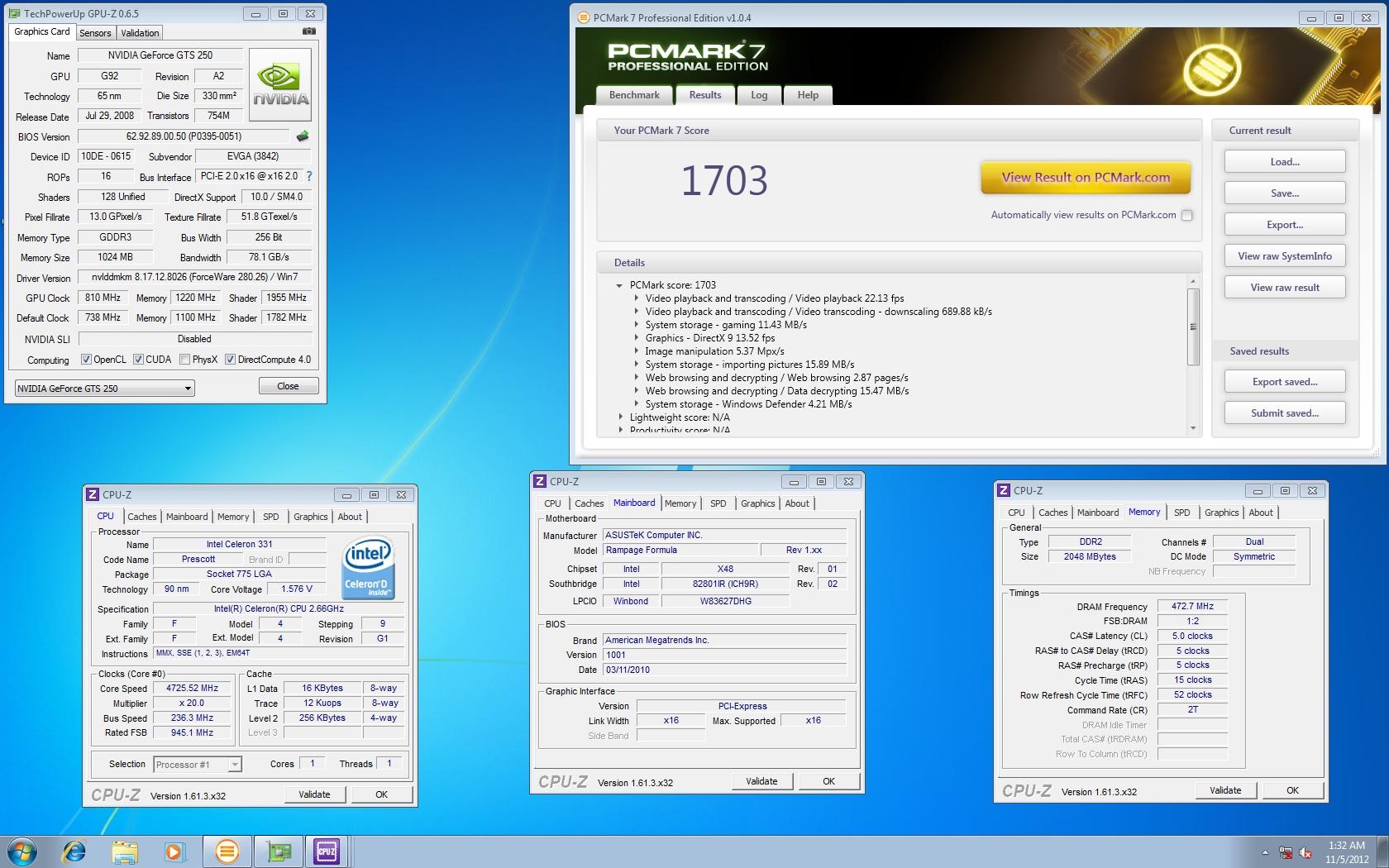This screenshot has height=868, width=1389.
Task: Click the CPU-Z Z icon in Memory window
Action: point(1004,490)
